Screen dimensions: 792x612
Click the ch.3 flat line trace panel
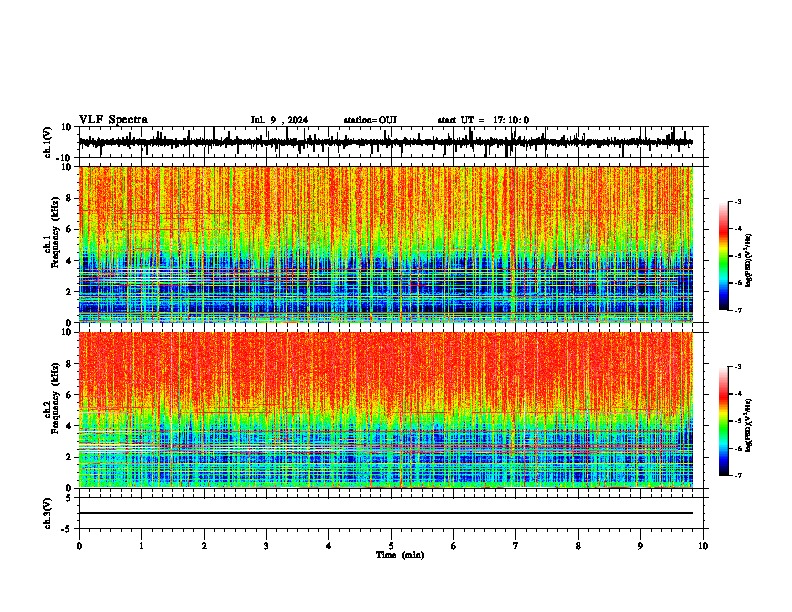390,513
